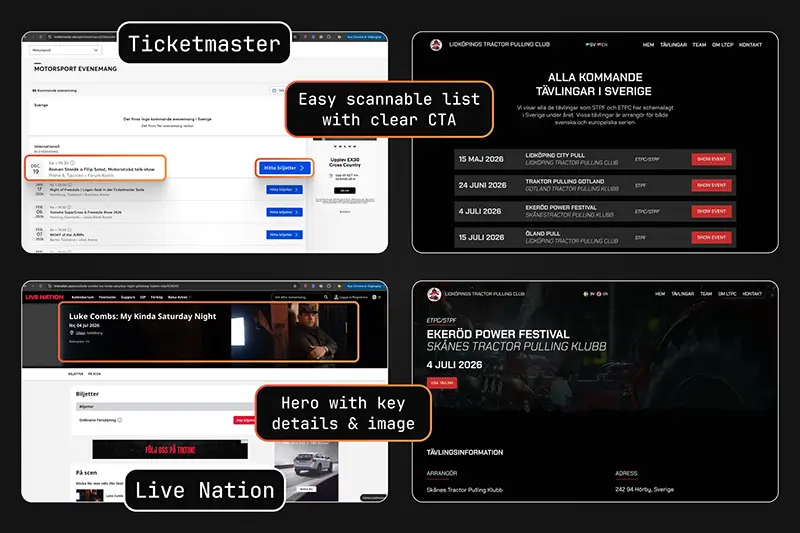Open Support in Live Nation menu
The width and height of the screenshot is (800, 533).
pyautogui.click(x=128, y=297)
